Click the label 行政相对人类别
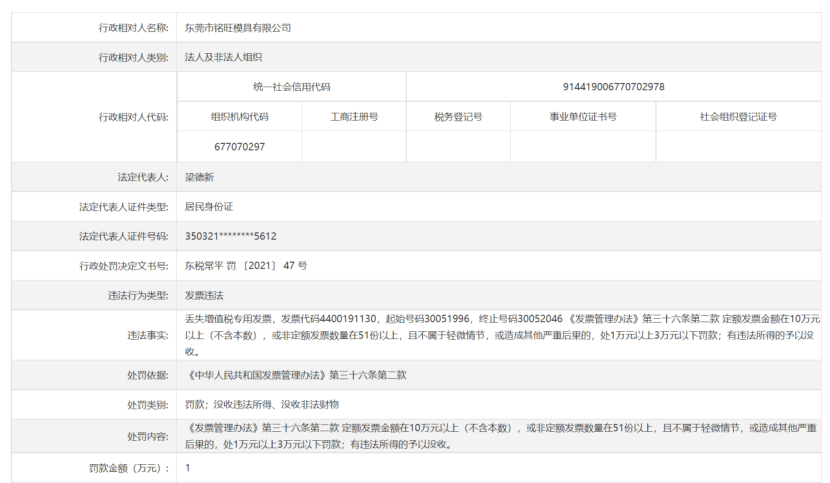The width and height of the screenshot is (830, 483). (133, 57)
